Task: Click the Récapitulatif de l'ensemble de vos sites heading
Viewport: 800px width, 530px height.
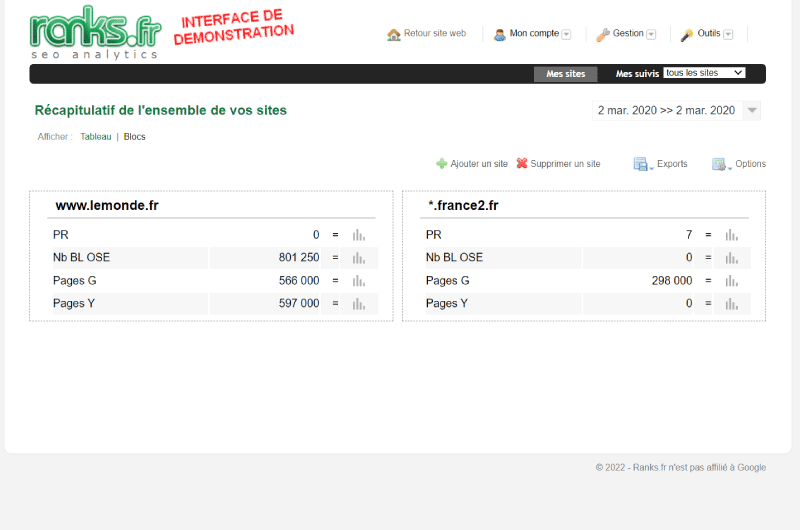Action: [x=161, y=110]
